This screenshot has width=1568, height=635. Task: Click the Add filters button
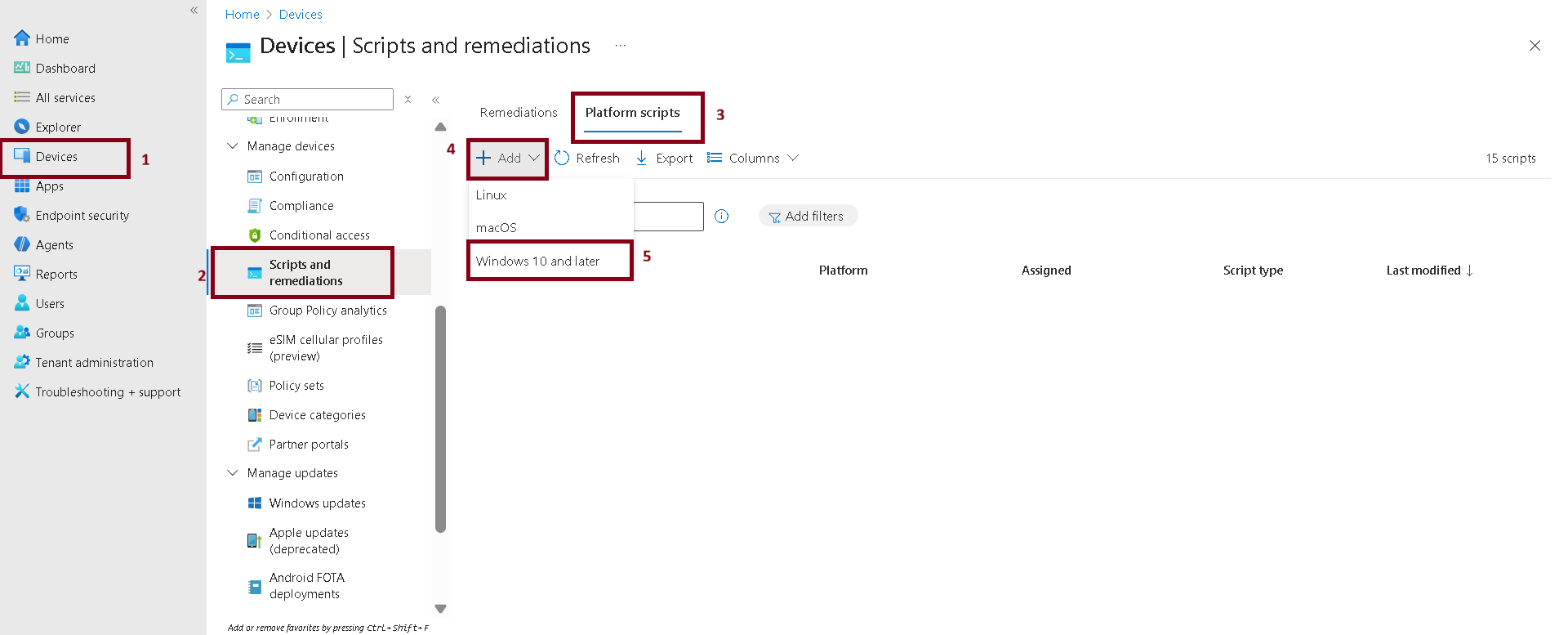pos(808,216)
